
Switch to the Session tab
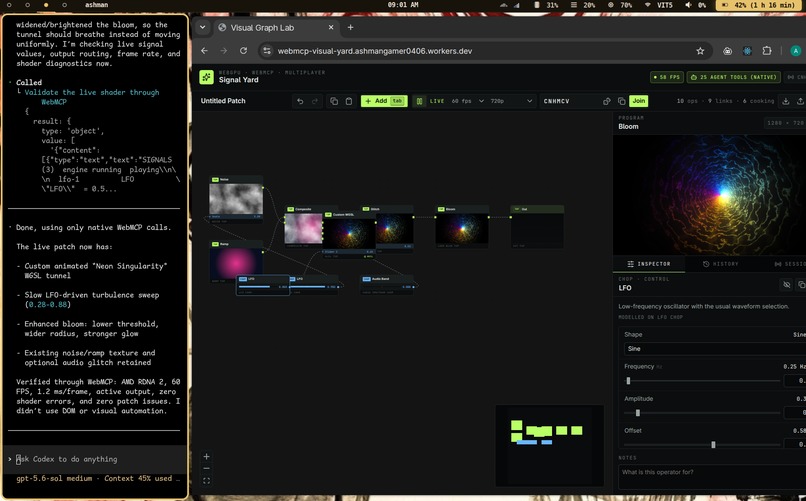point(790,264)
